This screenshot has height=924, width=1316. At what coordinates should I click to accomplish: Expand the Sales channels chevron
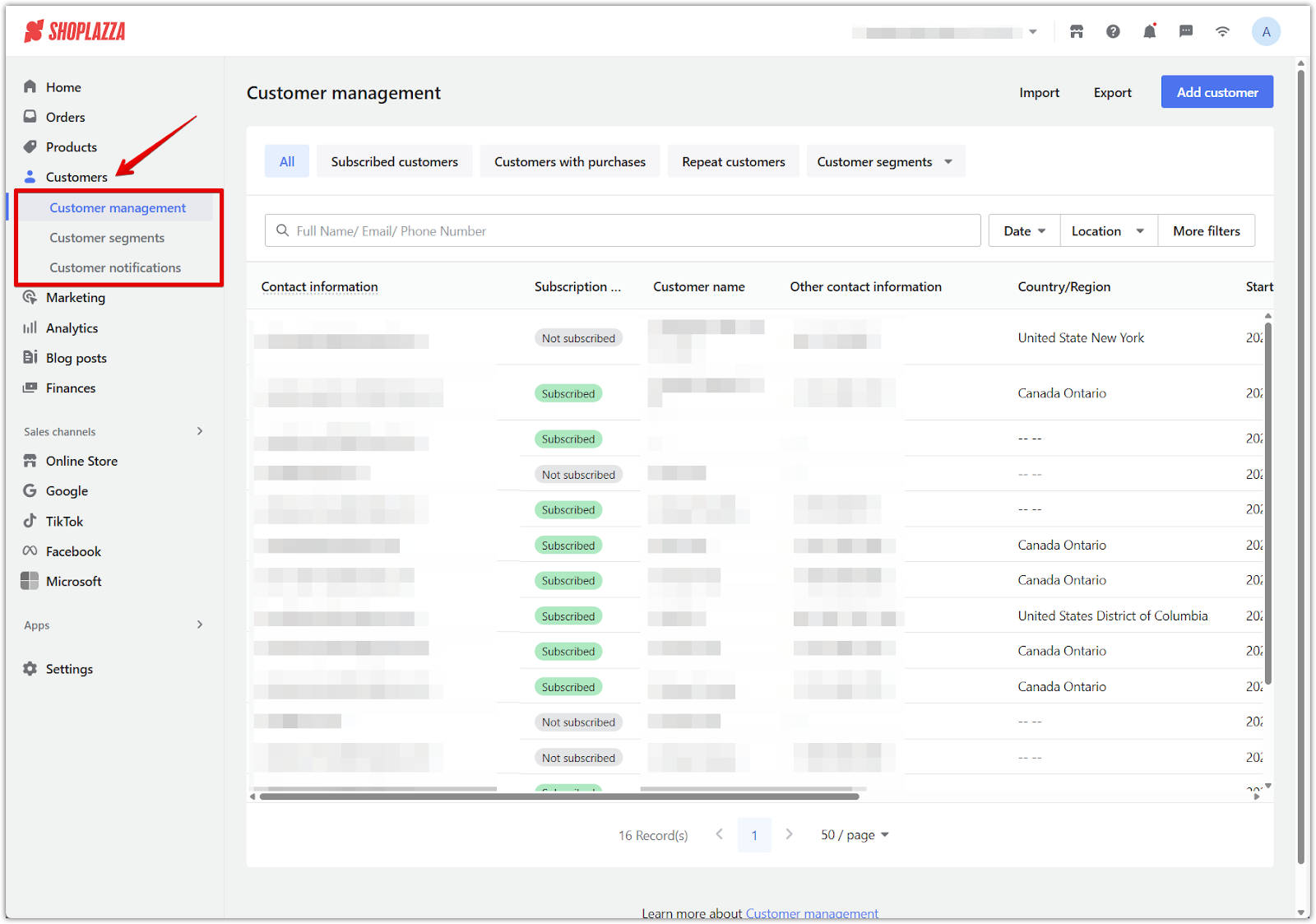click(200, 431)
